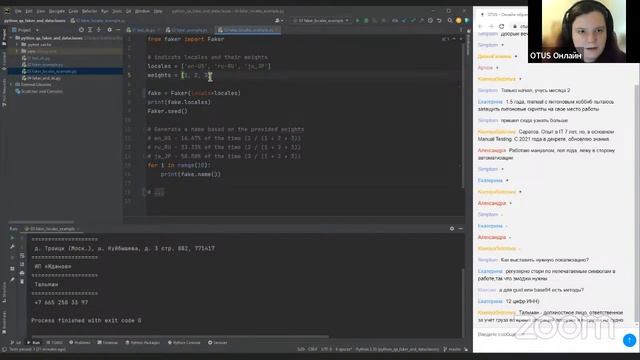Click the Undo arrow icon in the toolbar

click(439, 20)
